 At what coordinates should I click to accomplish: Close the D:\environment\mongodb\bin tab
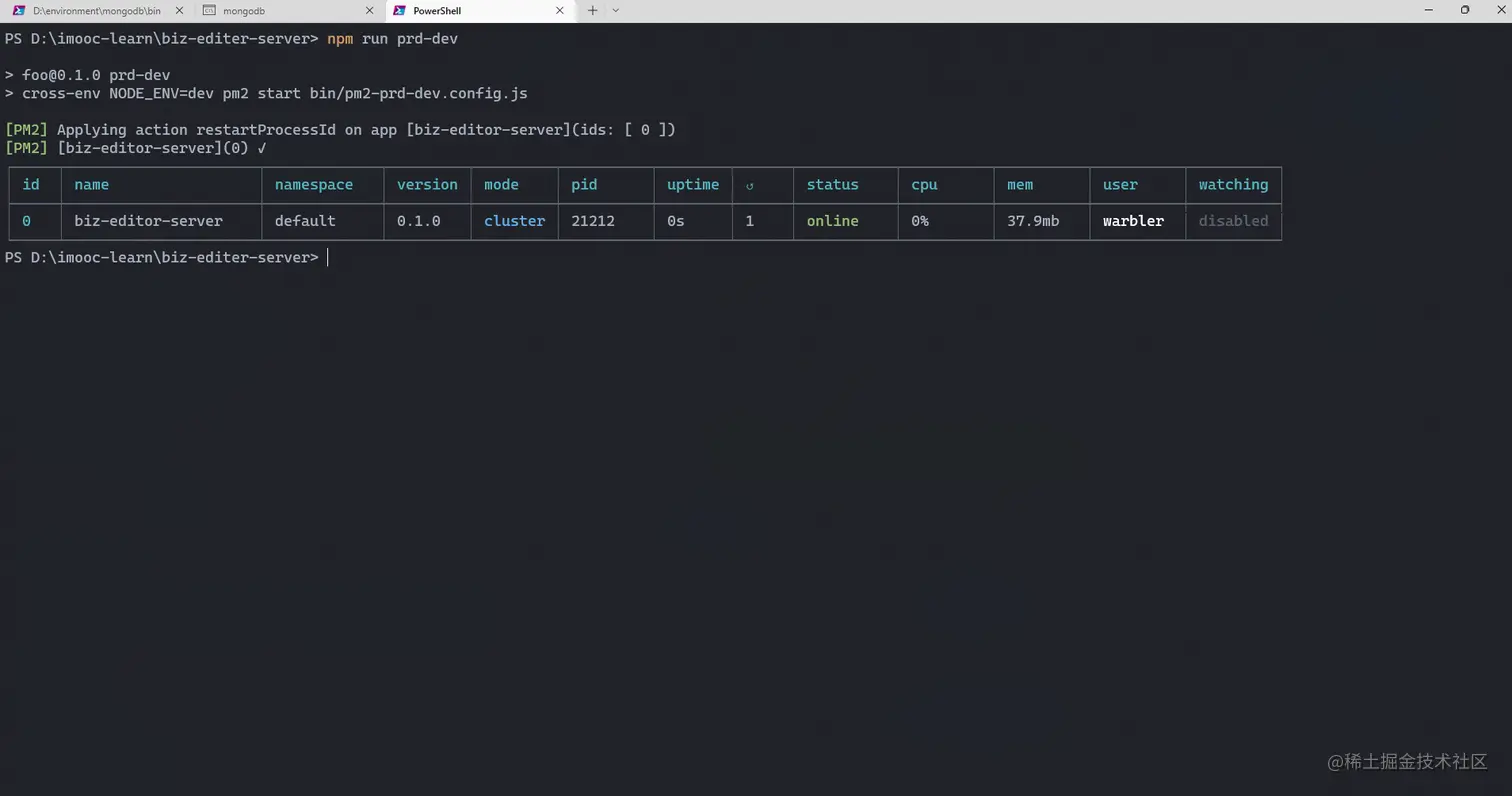coord(179,11)
